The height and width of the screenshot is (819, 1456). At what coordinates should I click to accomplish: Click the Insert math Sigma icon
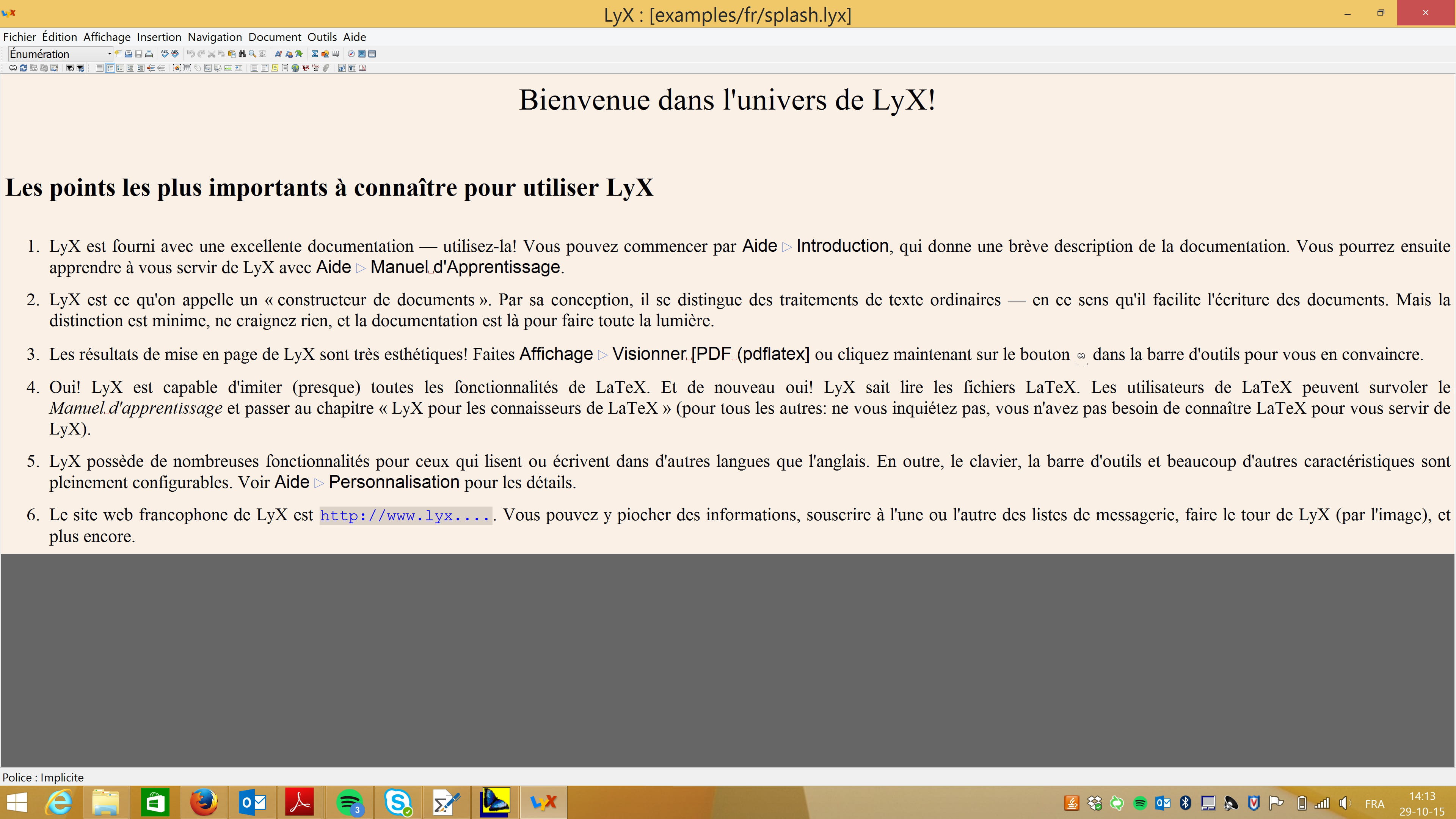tap(315, 54)
